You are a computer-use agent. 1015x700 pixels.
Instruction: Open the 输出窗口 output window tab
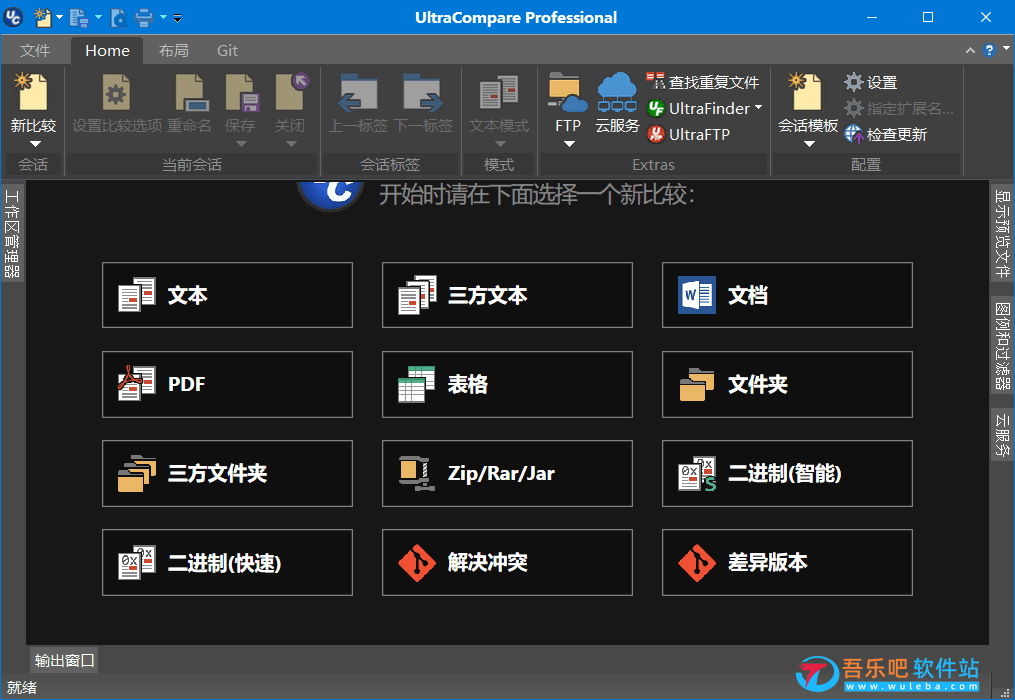(64, 660)
